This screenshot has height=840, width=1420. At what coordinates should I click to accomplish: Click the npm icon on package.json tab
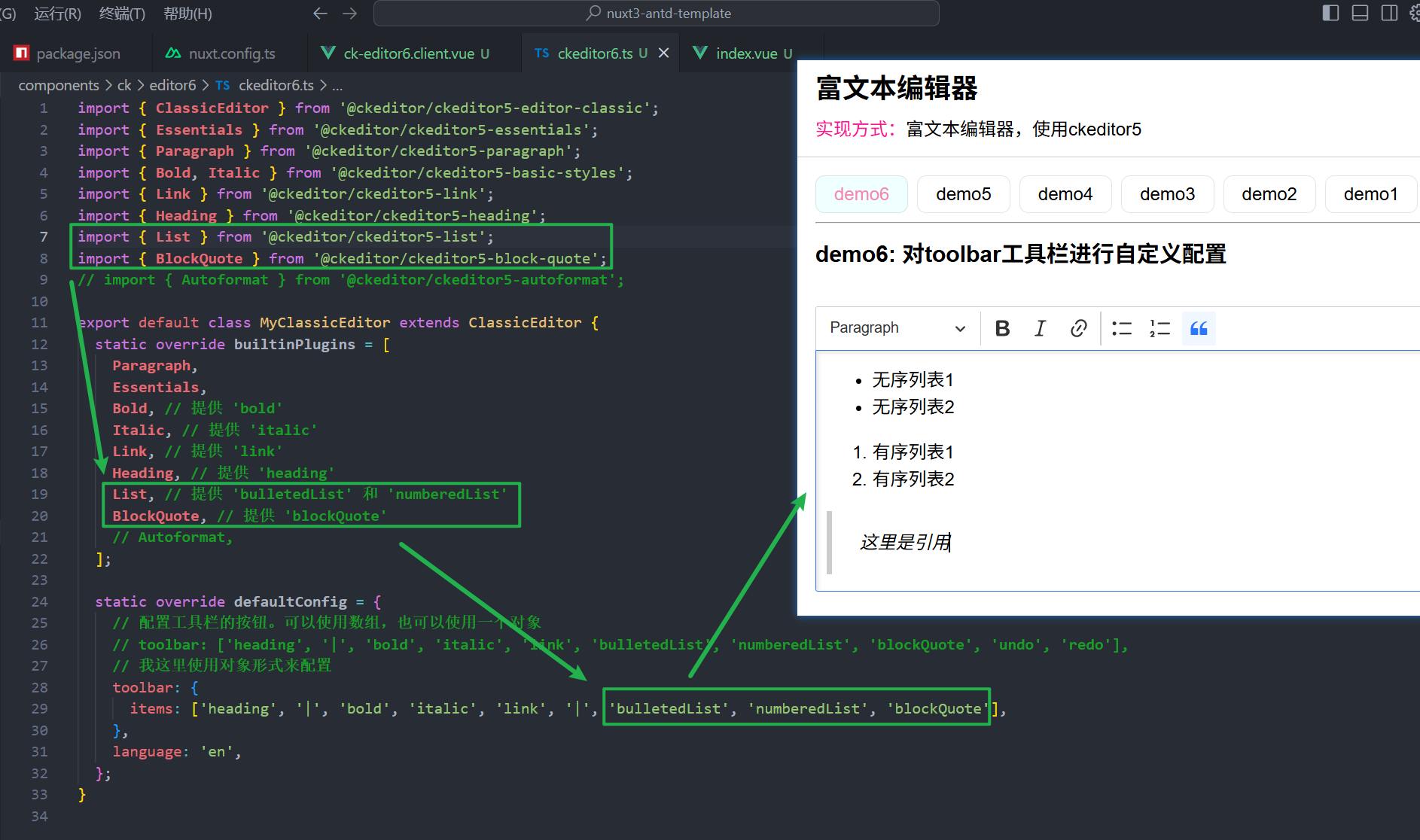tap(21, 53)
